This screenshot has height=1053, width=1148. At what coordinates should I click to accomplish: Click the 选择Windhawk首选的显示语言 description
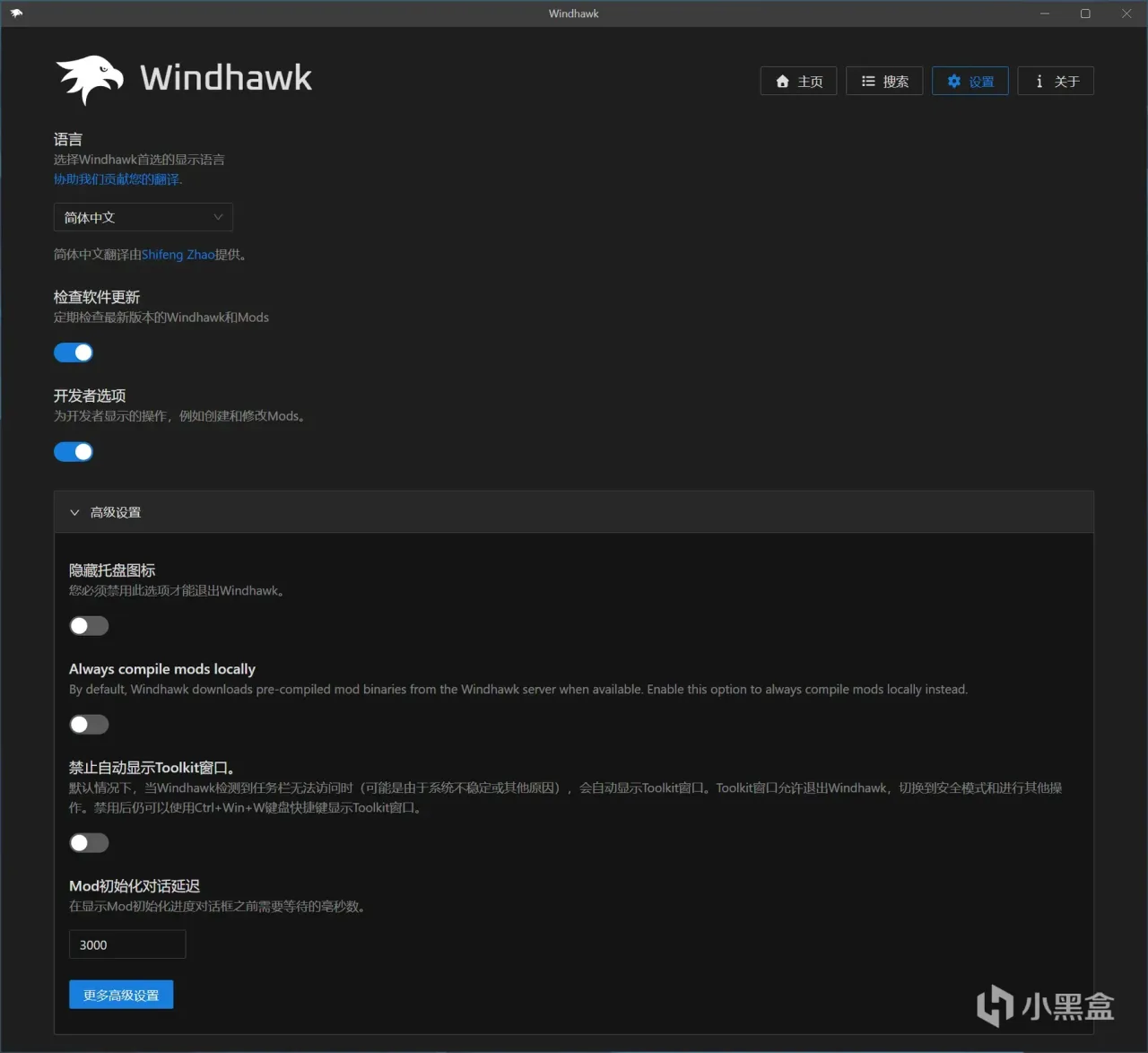click(x=139, y=160)
